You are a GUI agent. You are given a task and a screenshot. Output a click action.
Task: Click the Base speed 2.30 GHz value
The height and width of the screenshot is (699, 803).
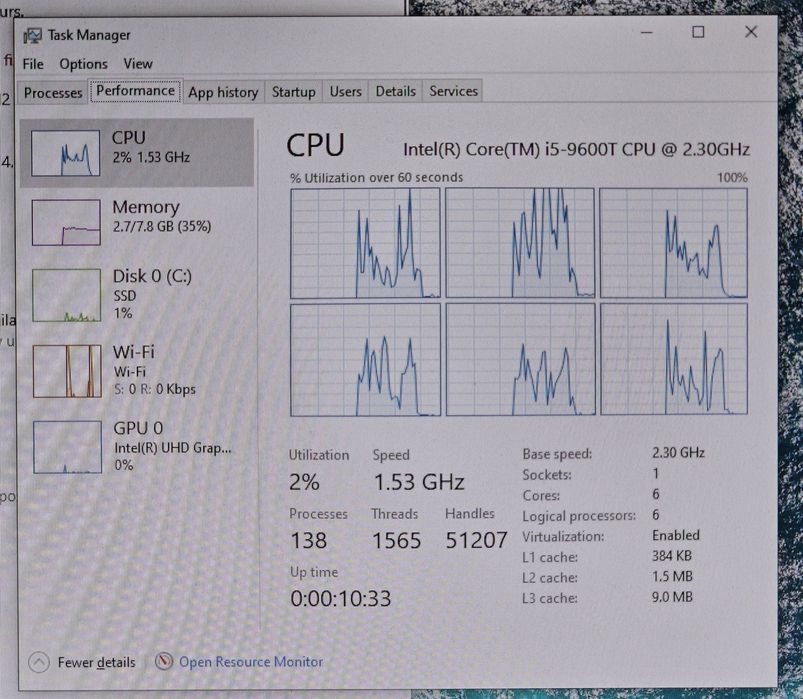coord(678,453)
